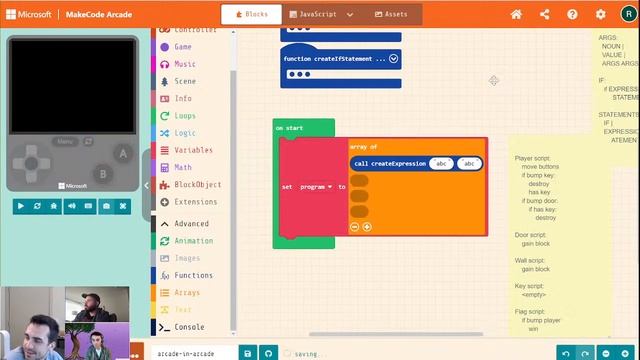Open the Functions toolbox category
This screenshot has height=360, width=640.
click(192, 276)
